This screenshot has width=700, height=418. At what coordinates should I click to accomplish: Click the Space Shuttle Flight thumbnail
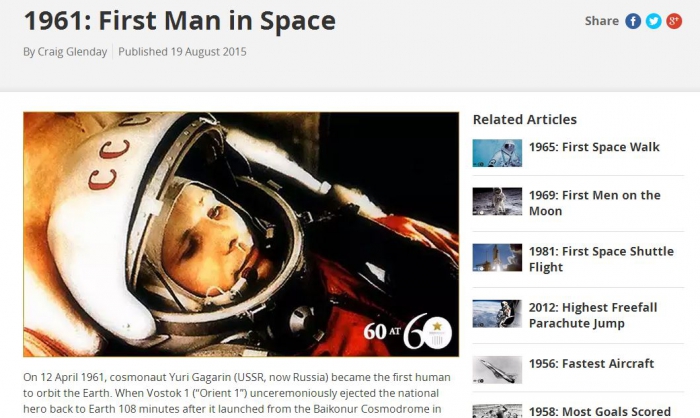497,258
